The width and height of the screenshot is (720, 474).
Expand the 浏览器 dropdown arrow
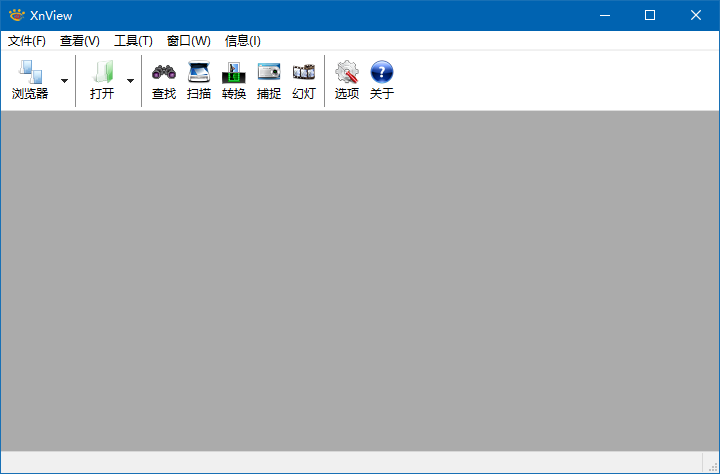tap(64, 81)
